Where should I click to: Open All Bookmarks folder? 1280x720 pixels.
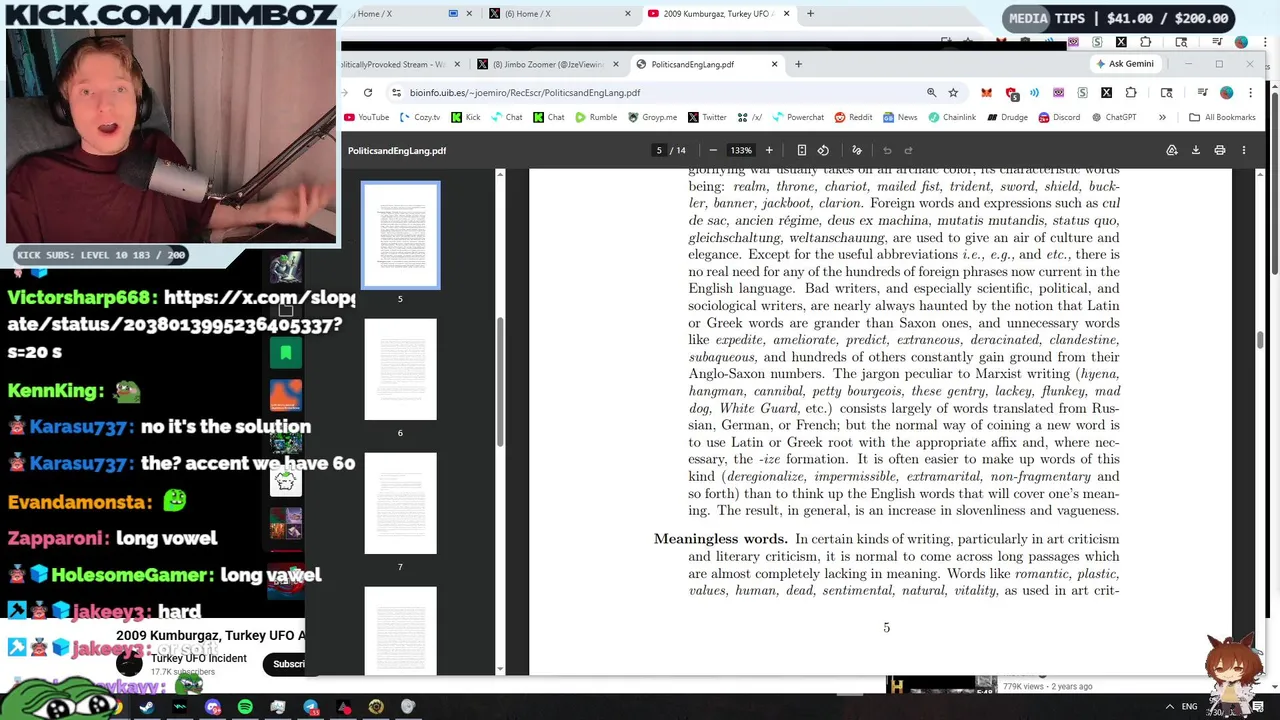click(1222, 117)
